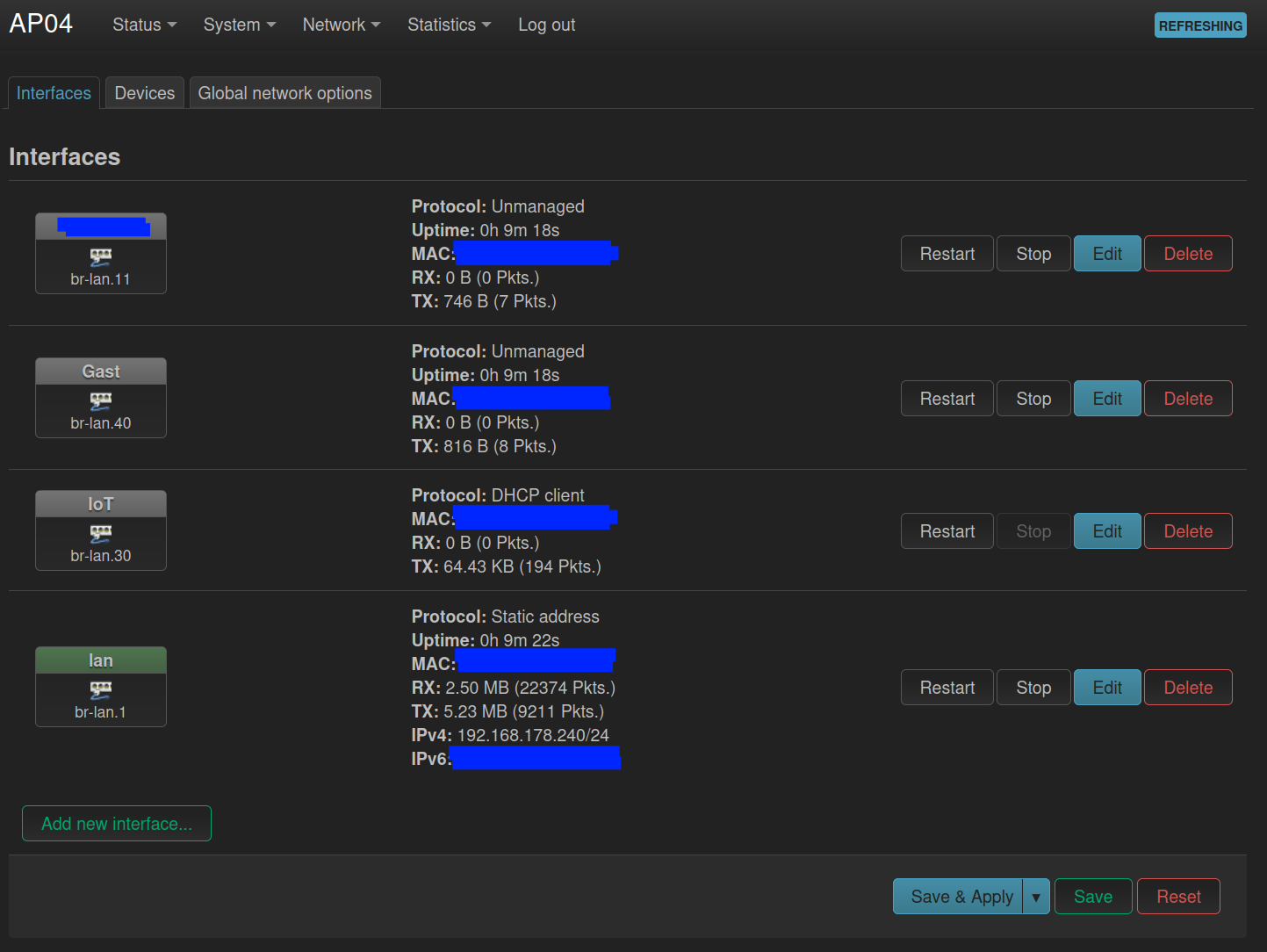
Task: Expand the System menu
Action: pyautogui.click(x=240, y=25)
